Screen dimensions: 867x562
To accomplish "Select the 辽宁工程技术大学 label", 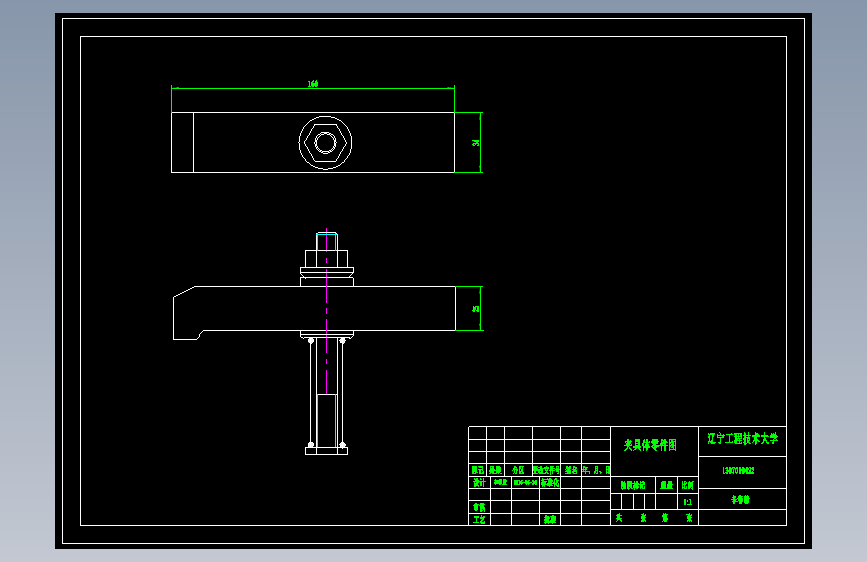I will coord(743,439).
